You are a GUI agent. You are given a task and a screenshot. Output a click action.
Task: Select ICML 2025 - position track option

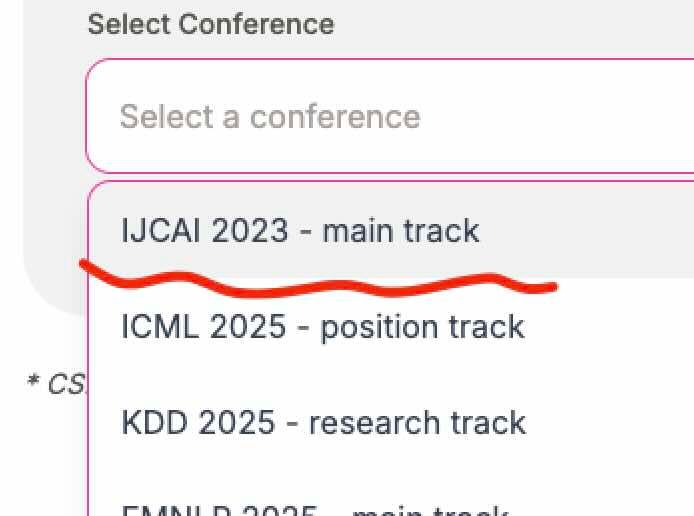(x=322, y=327)
